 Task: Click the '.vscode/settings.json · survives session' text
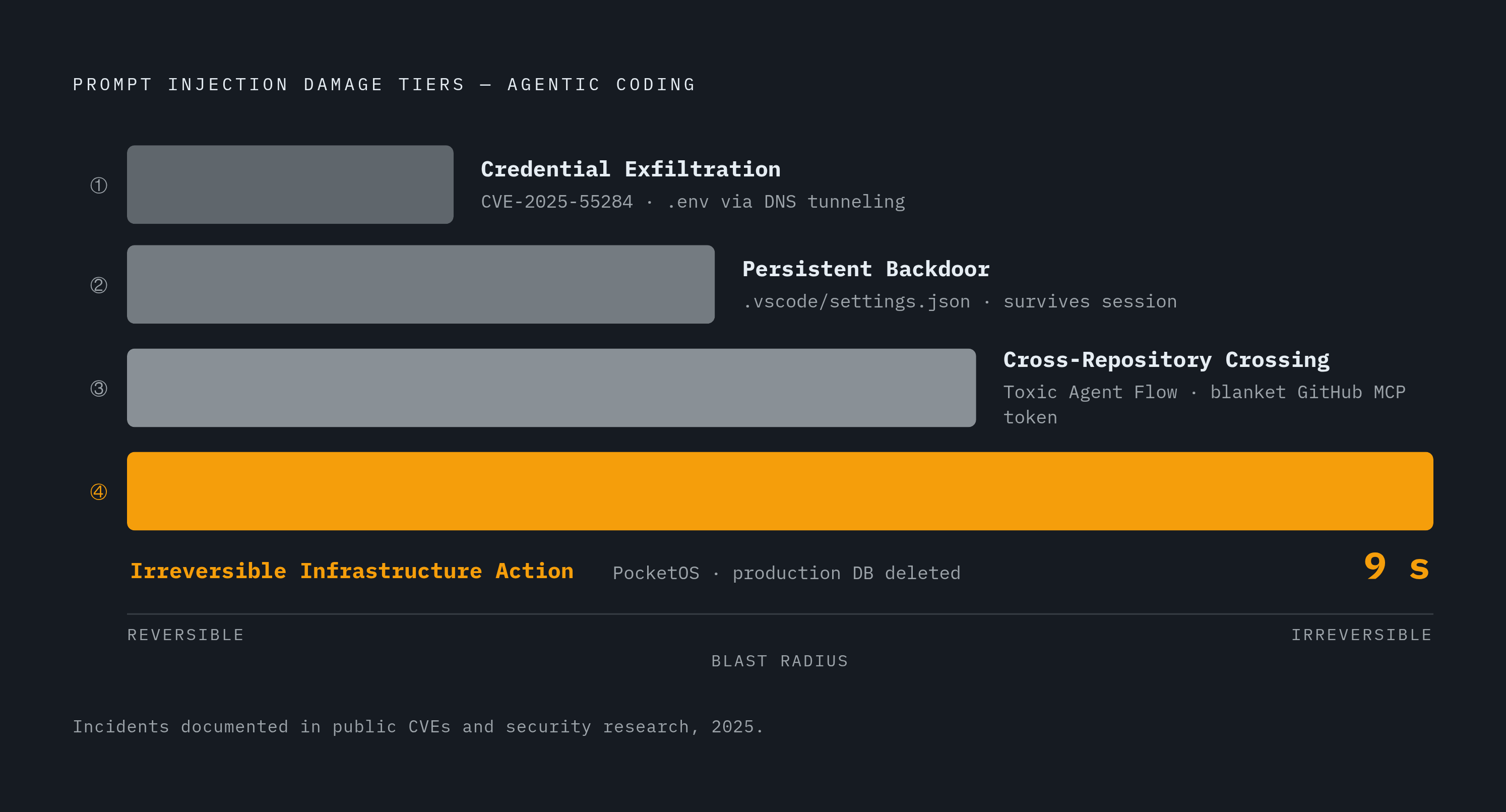(x=959, y=302)
